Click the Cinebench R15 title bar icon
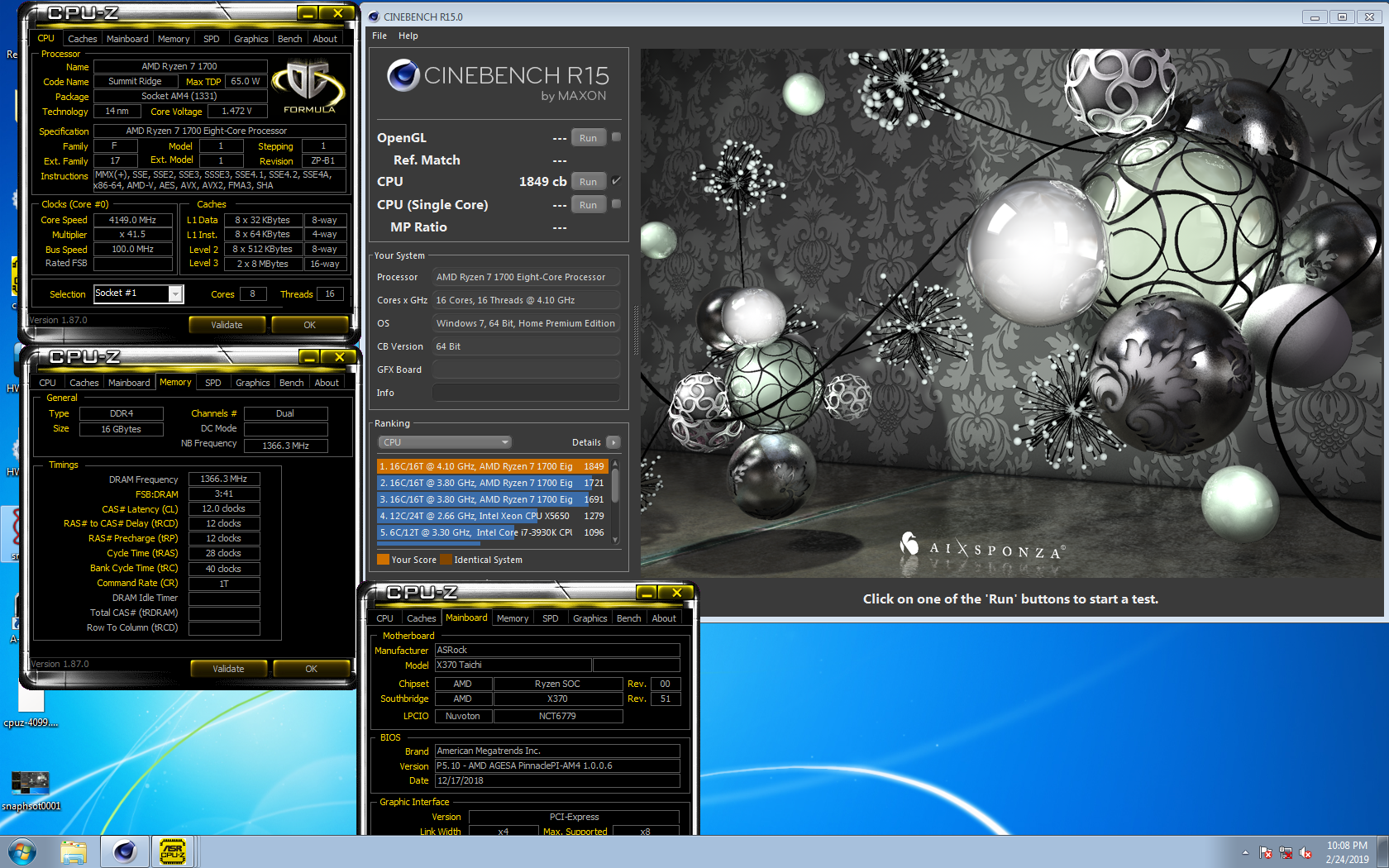1389x868 pixels. 374,17
